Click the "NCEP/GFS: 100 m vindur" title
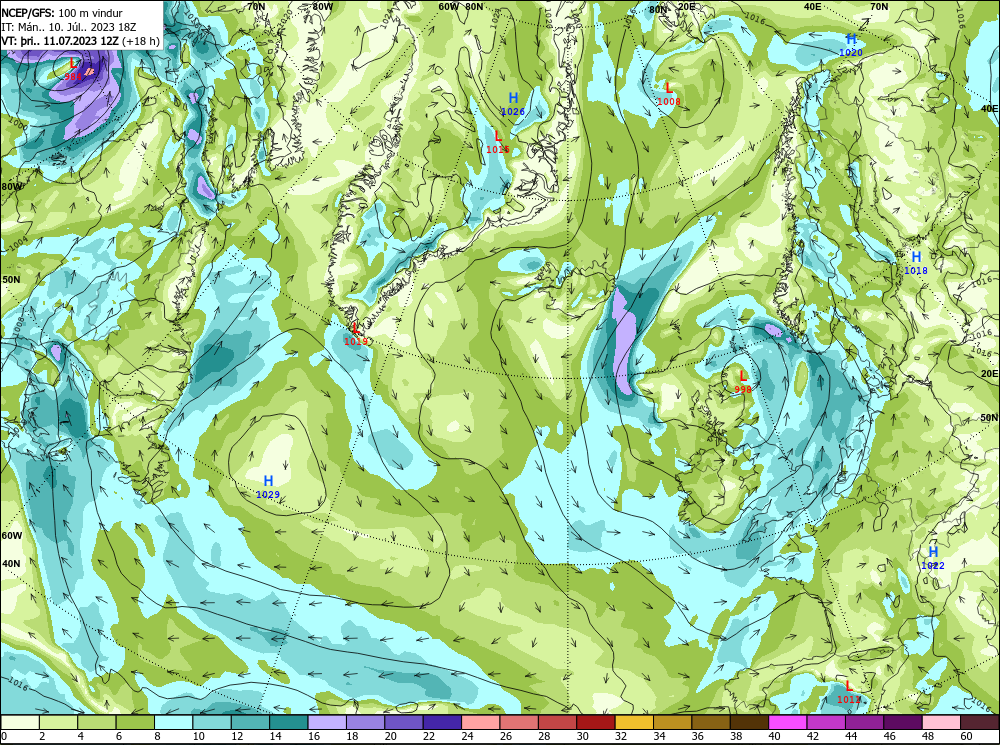The height and width of the screenshot is (745, 1000). pos(62,13)
